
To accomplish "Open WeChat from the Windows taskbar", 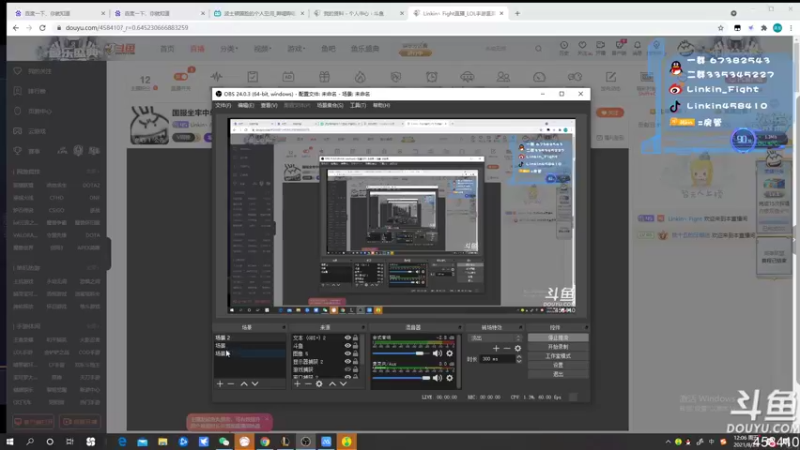I will pos(224,442).
